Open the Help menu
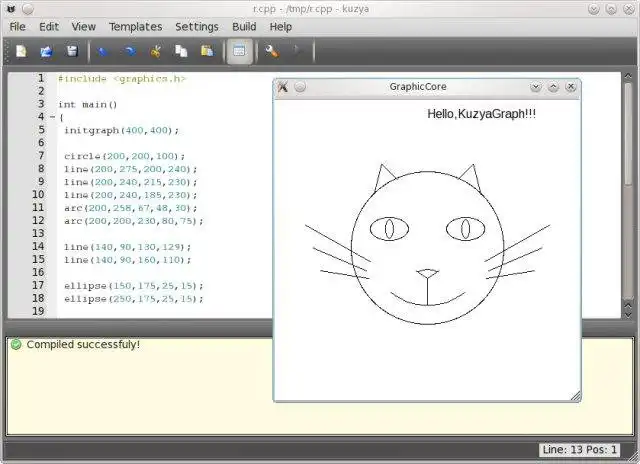 pos(281,27)
